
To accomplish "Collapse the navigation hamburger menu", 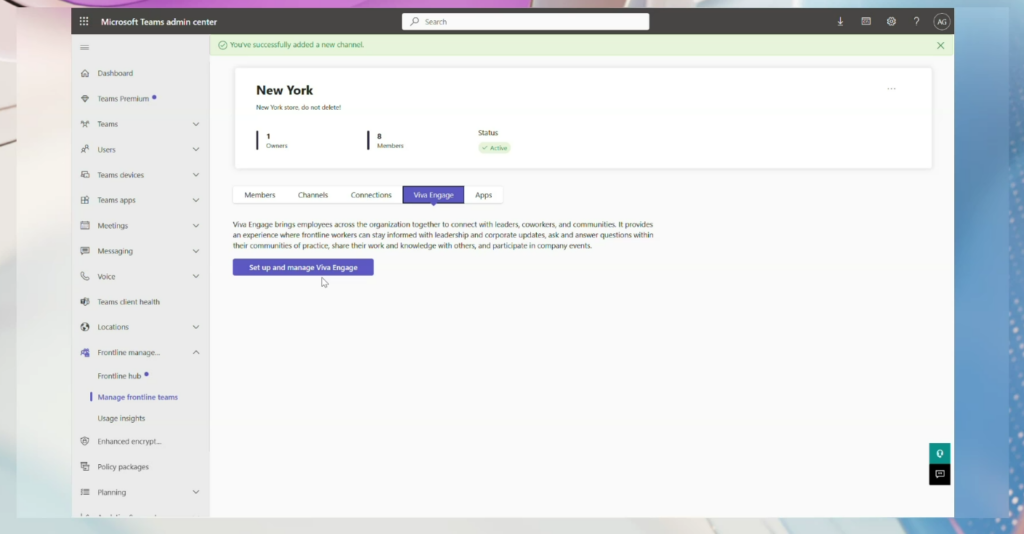I will coord(84,48).
